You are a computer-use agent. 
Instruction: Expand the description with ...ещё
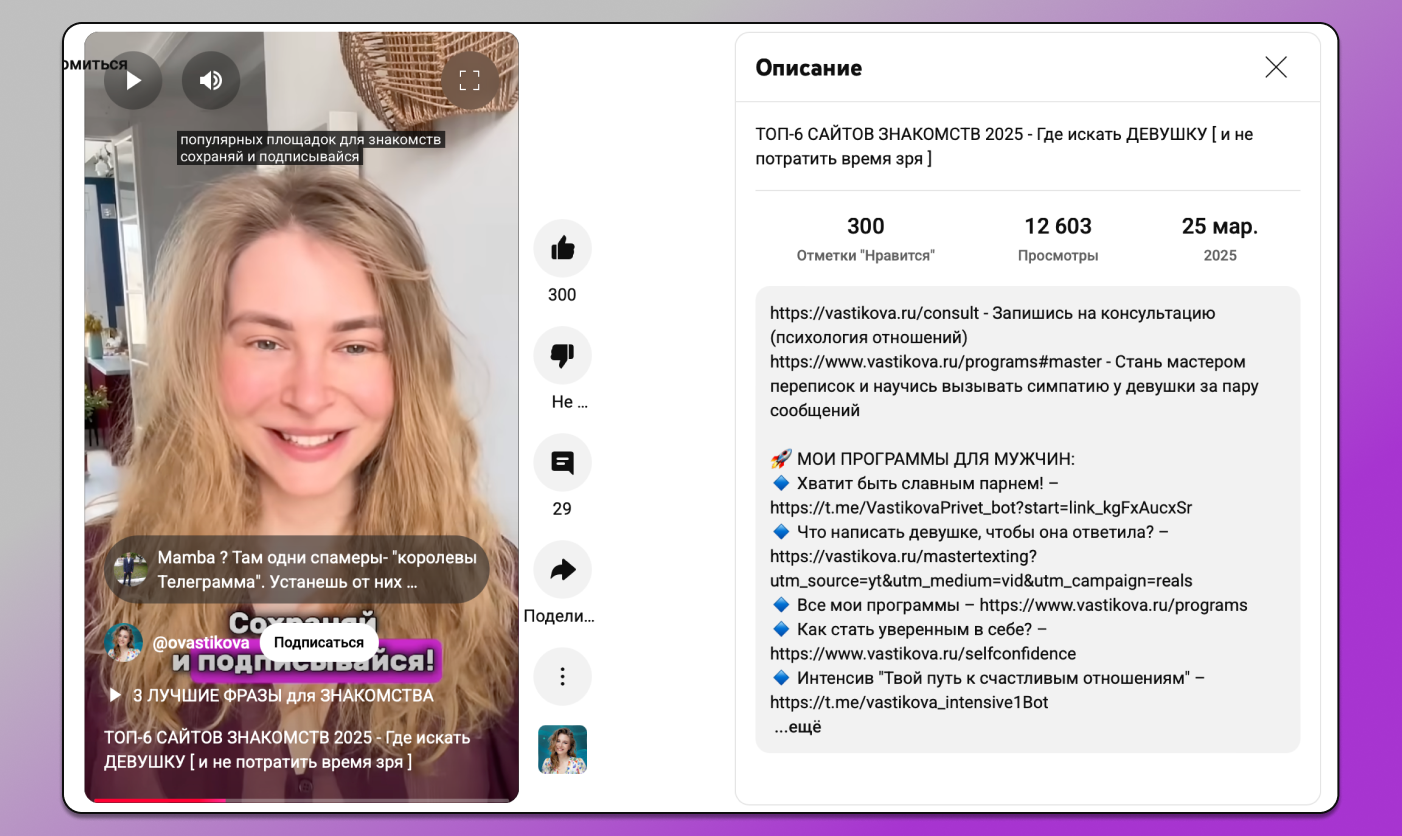[x=797, y=727]
